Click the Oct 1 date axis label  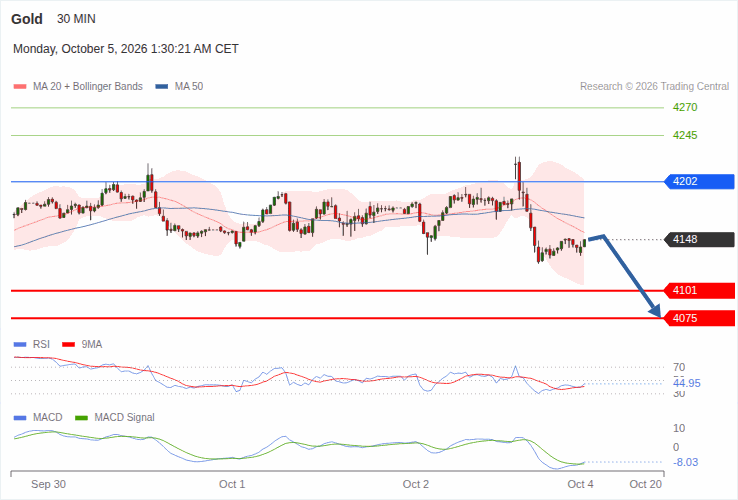(x=232, y=484)
